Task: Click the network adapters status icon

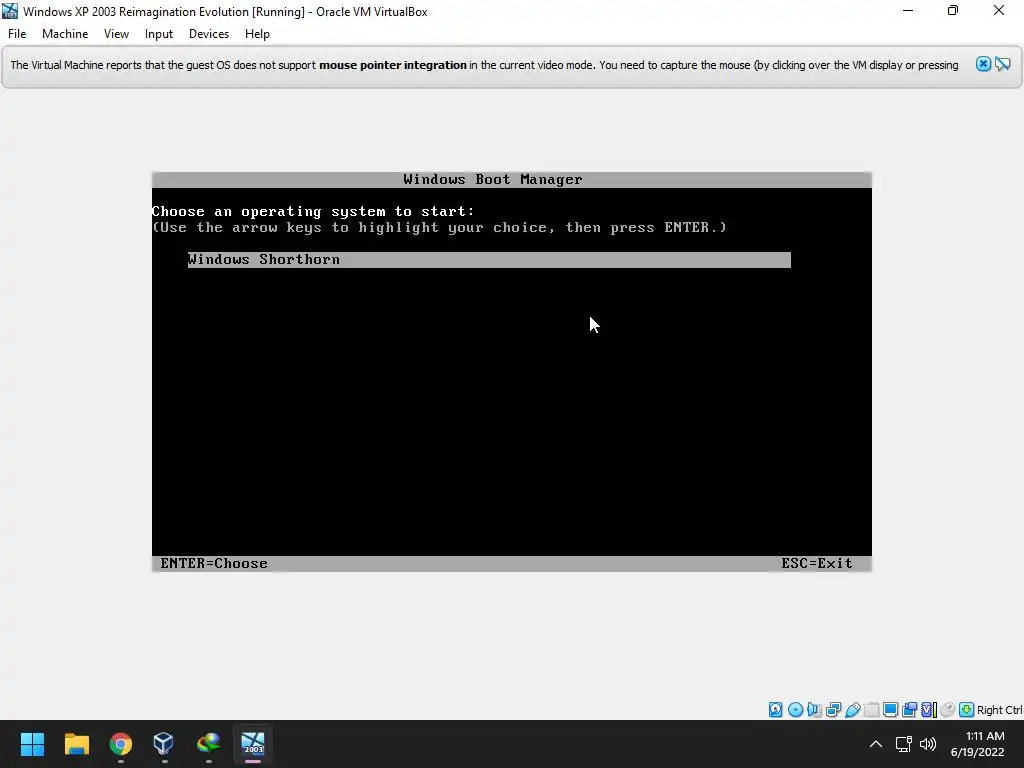Action: point(833,710)
